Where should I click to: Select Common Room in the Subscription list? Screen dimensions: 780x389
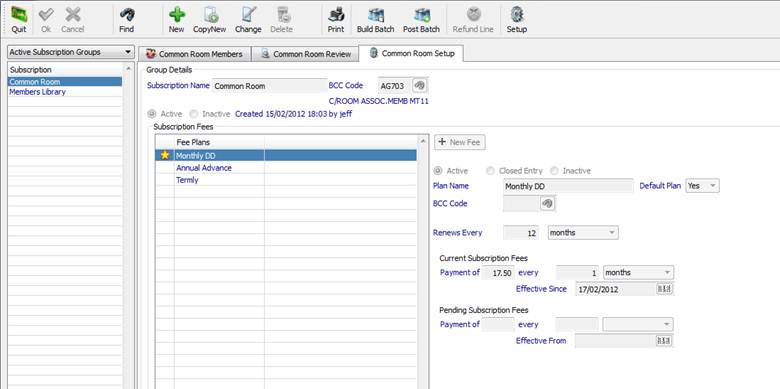coord(65,82)
